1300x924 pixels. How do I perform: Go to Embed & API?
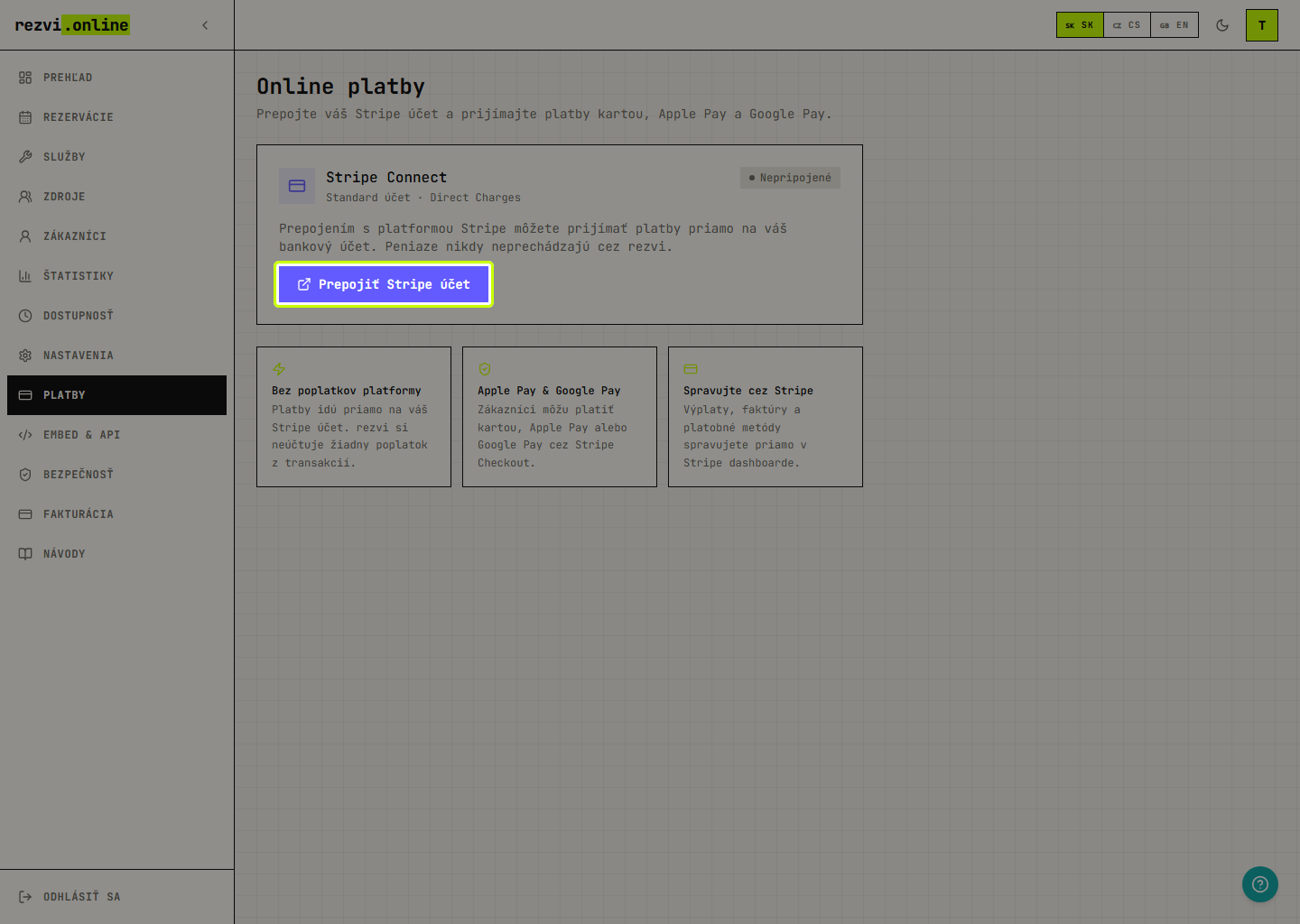116,435
